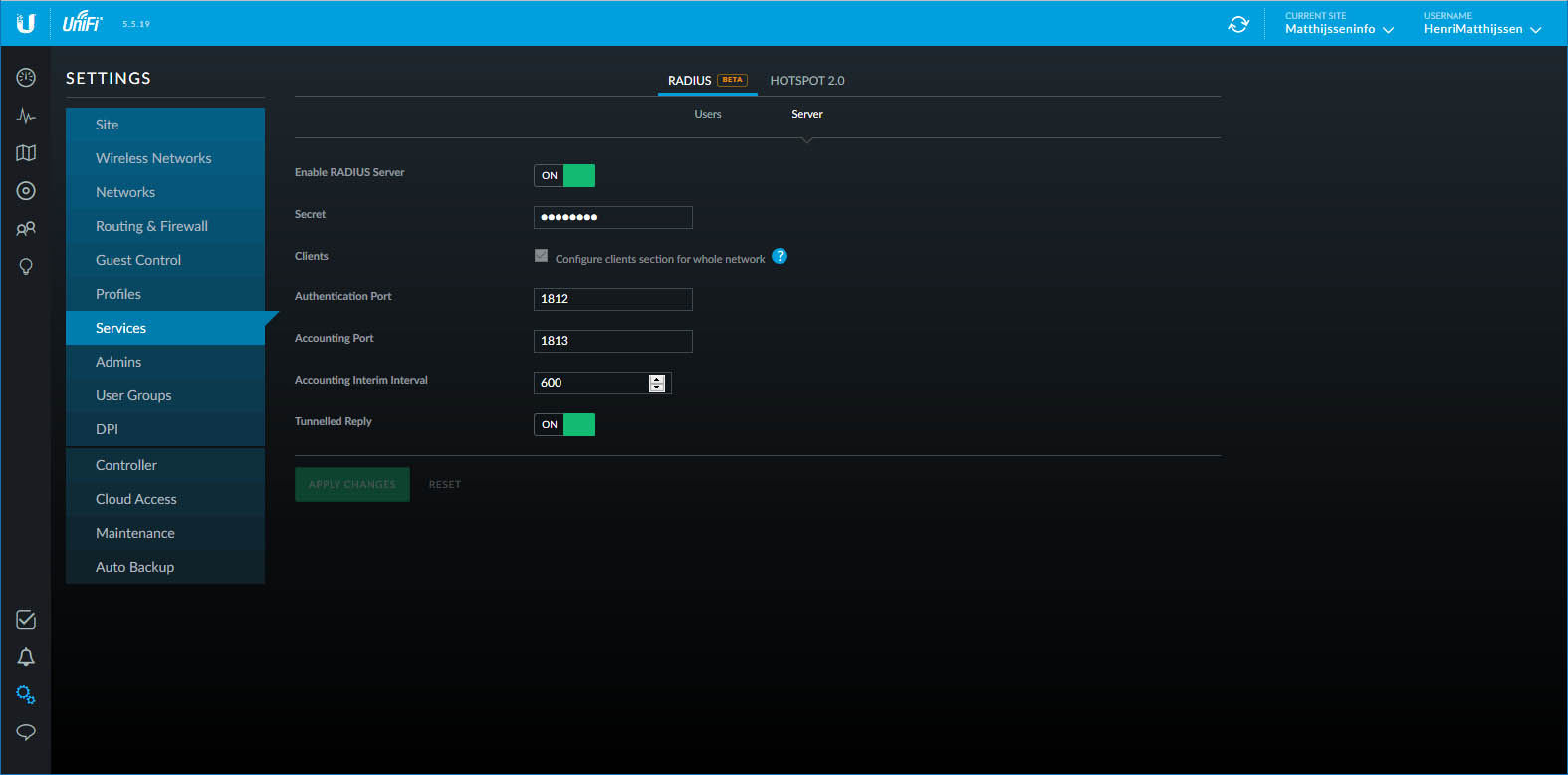Select the Users sub-tab
The height and width of the screenshot is (775, 1568).
tap(708, 115)
